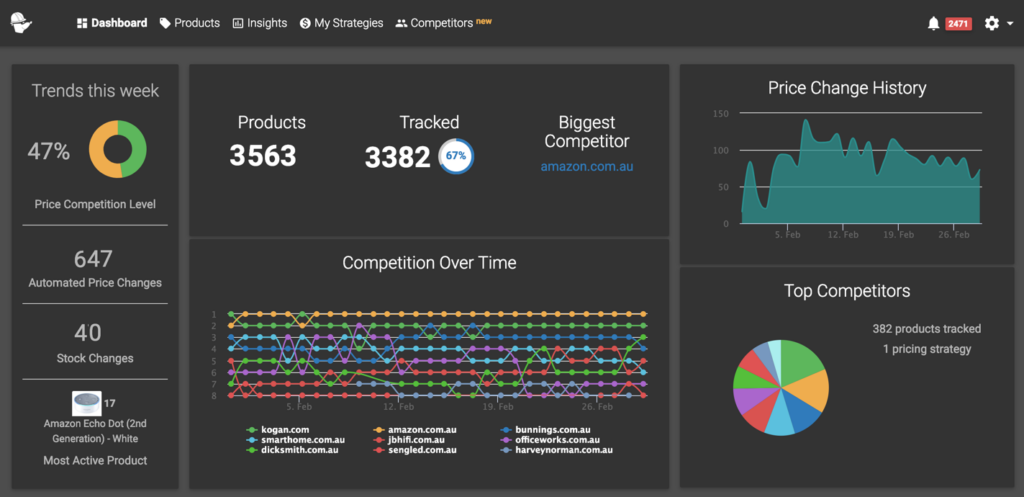Open the amazon.com.au biggest competitor link

tap(587, 167)
